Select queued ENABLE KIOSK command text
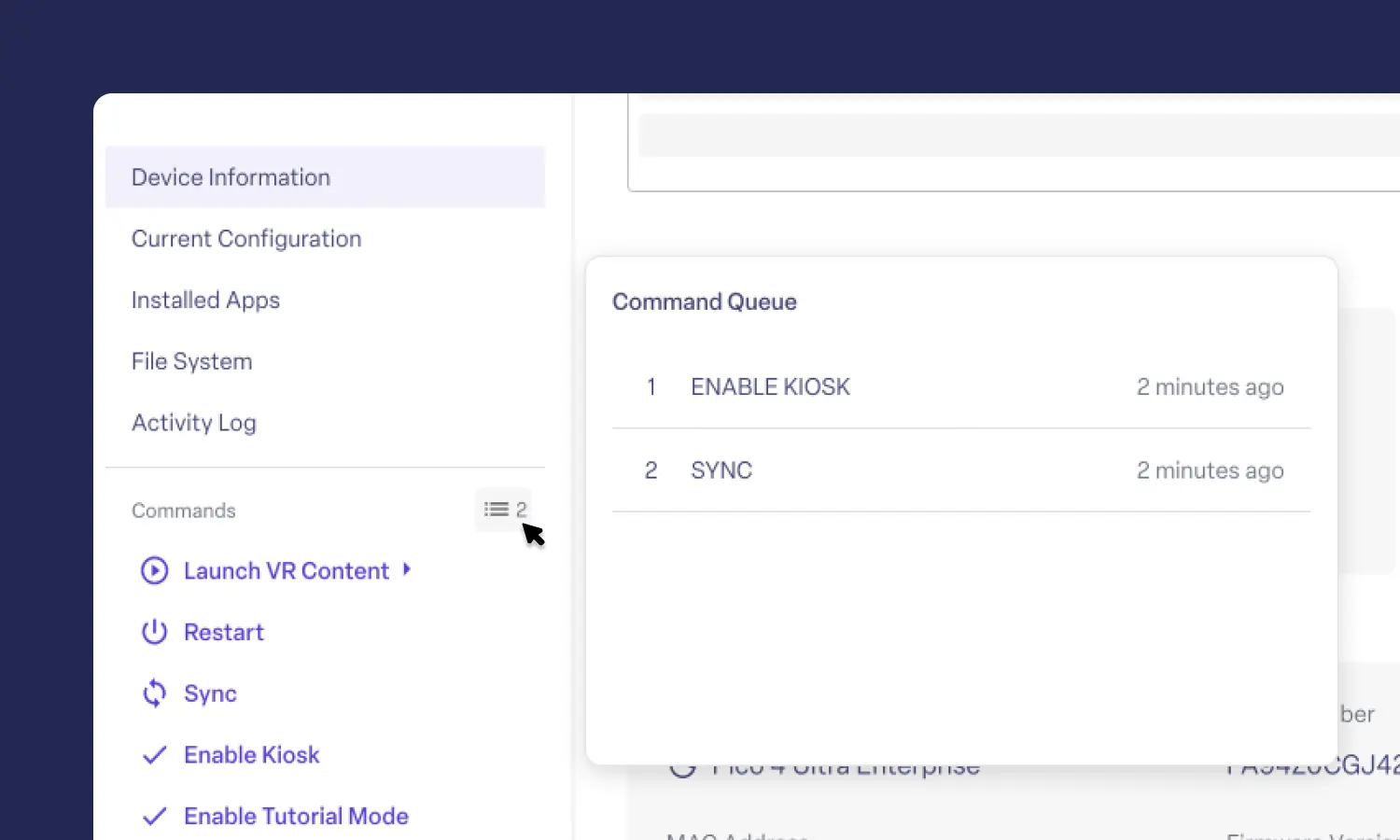Viewport: 1400px width, 840px height. pyautogui.click(x=770, y=387)
